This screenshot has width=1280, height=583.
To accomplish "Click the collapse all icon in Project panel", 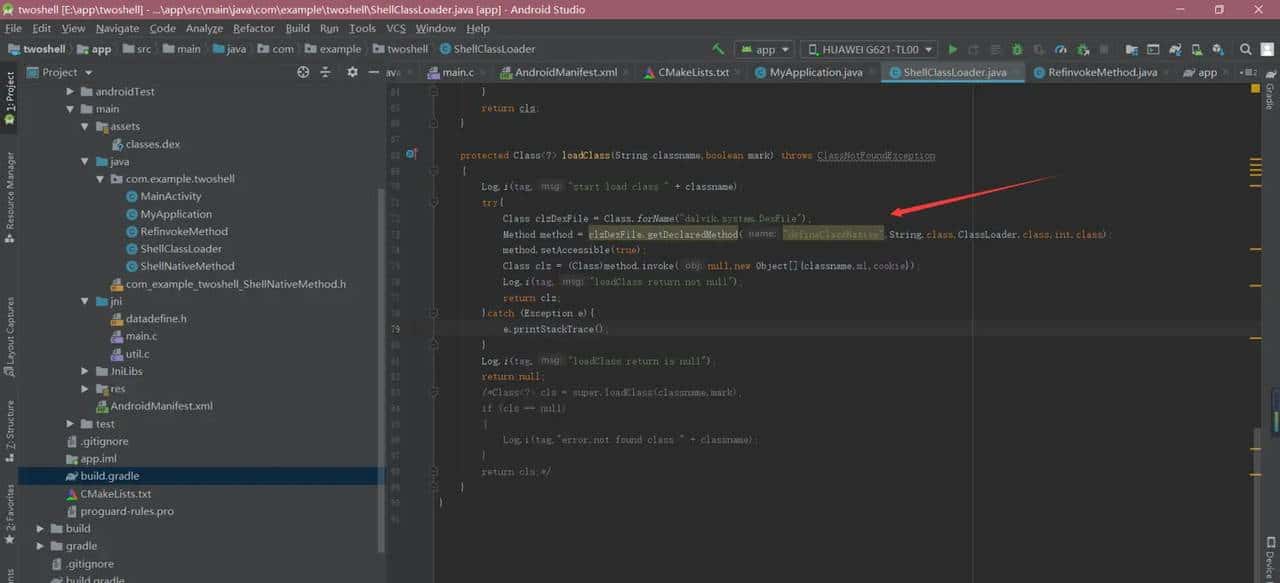I will coord(325,72).
